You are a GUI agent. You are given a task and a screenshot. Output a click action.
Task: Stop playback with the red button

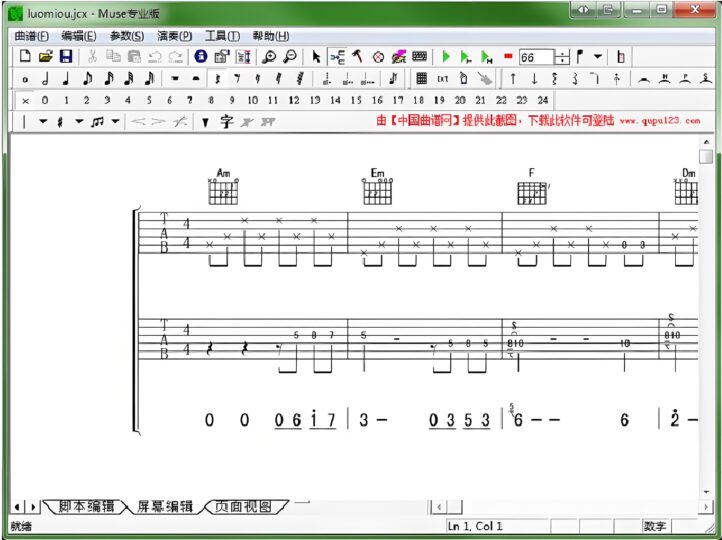[x=508, y=56]
